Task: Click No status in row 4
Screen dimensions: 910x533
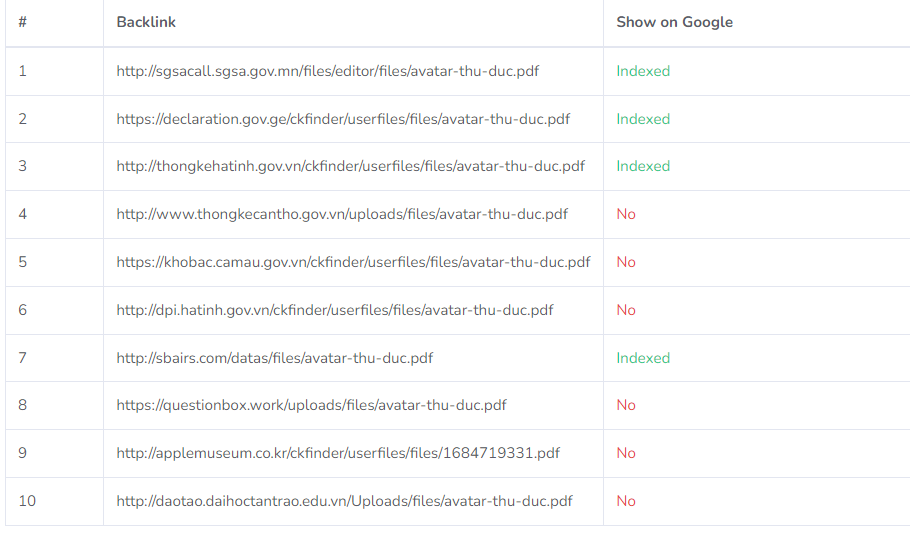Action: click(626, 214)
